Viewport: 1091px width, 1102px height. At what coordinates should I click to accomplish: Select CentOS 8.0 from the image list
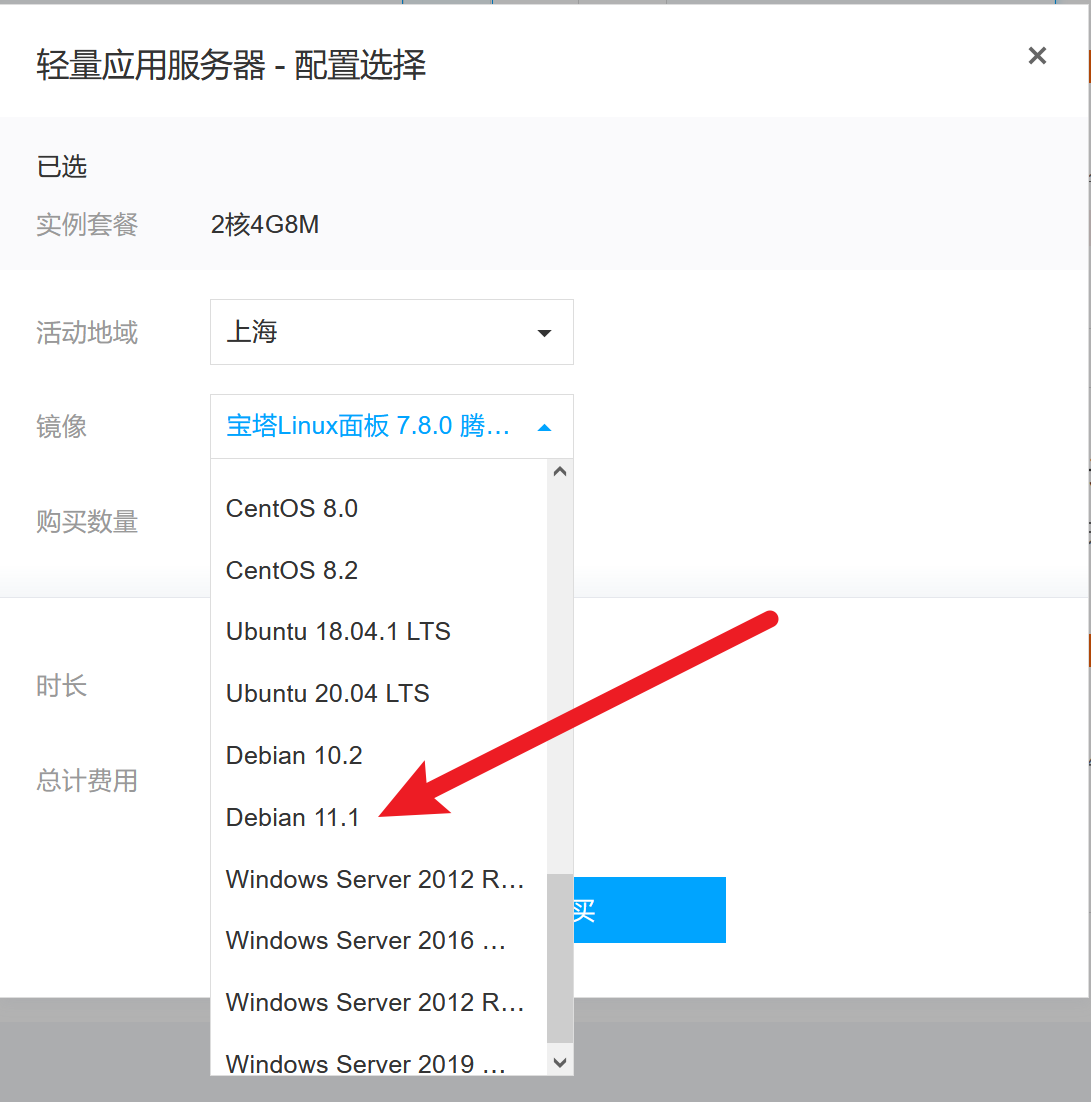(378, 508)
